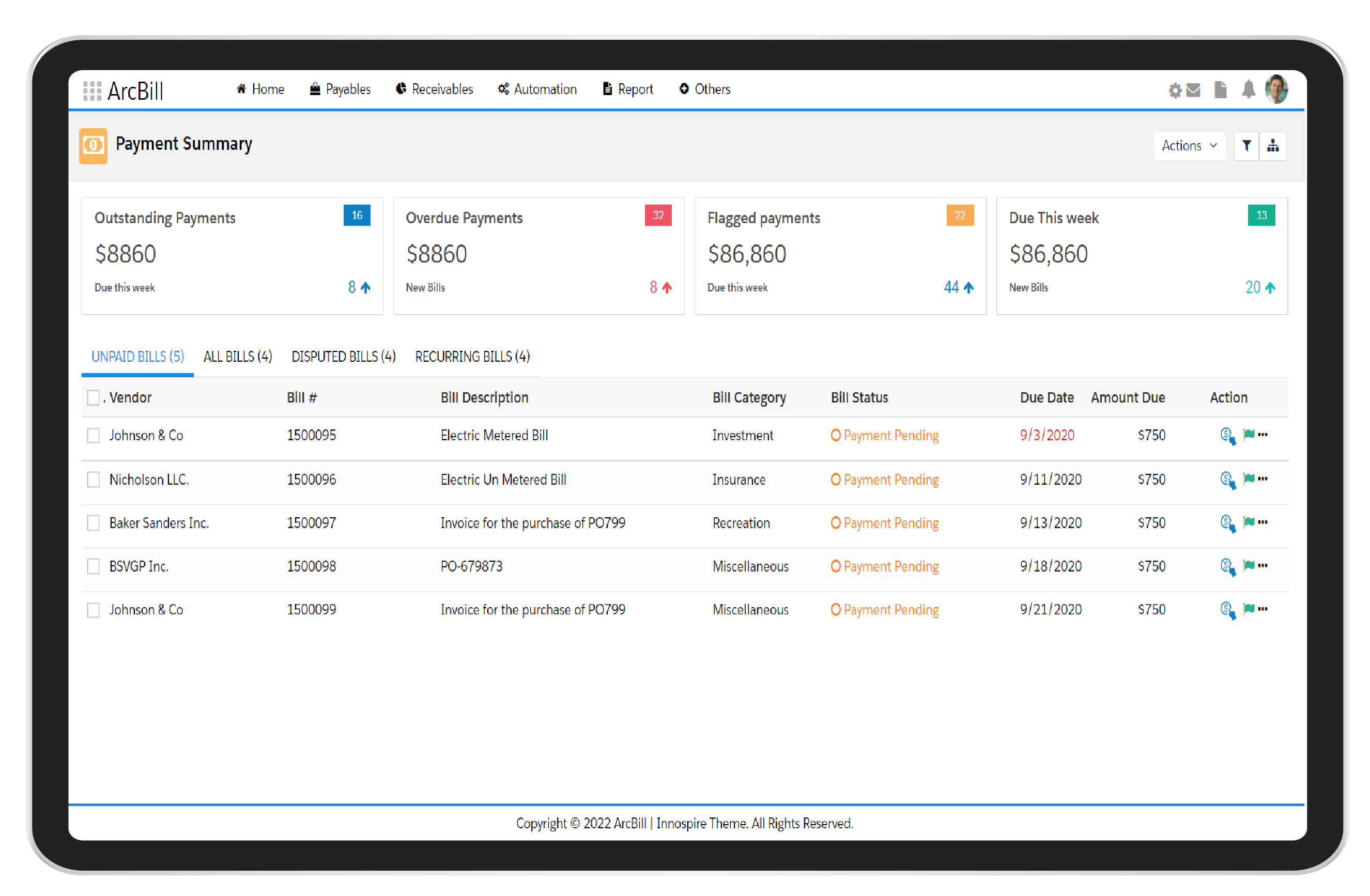Click the settings gear icon in header

1174,90
